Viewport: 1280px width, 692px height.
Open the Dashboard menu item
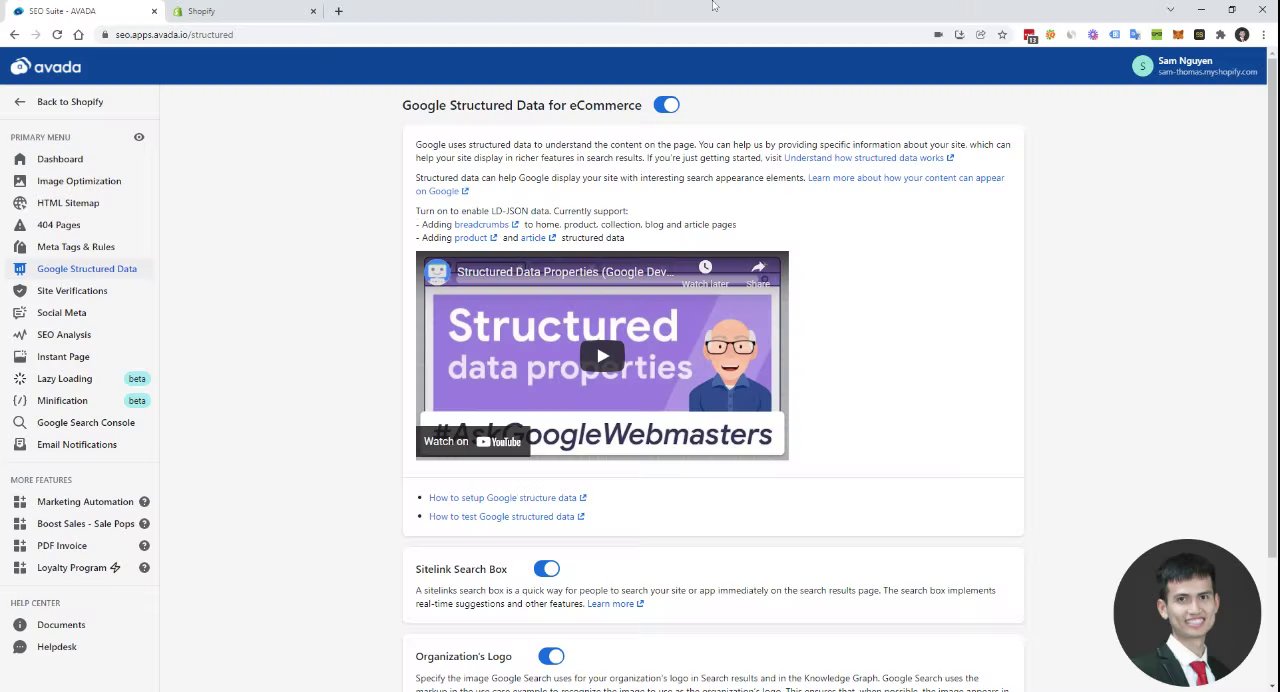pos(60,159)
